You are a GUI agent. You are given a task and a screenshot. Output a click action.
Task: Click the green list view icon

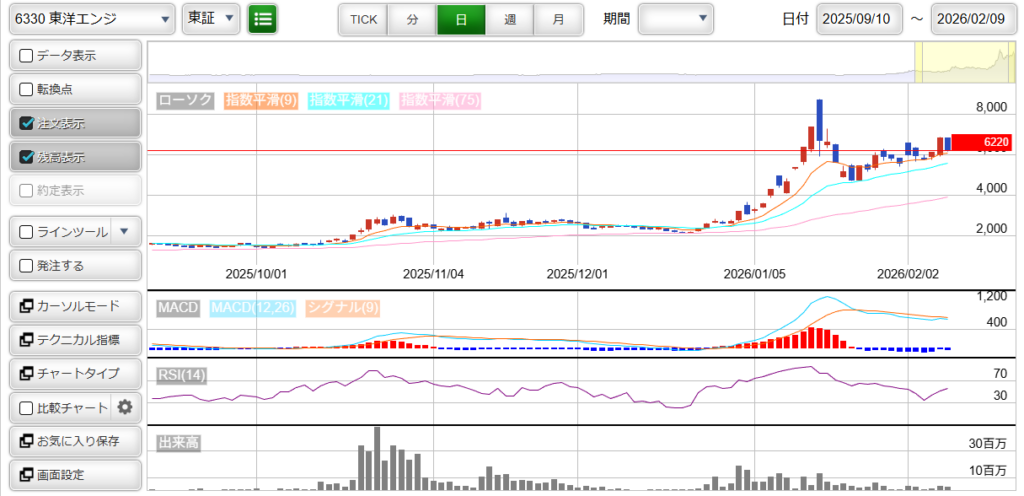[x=263, y=19]
